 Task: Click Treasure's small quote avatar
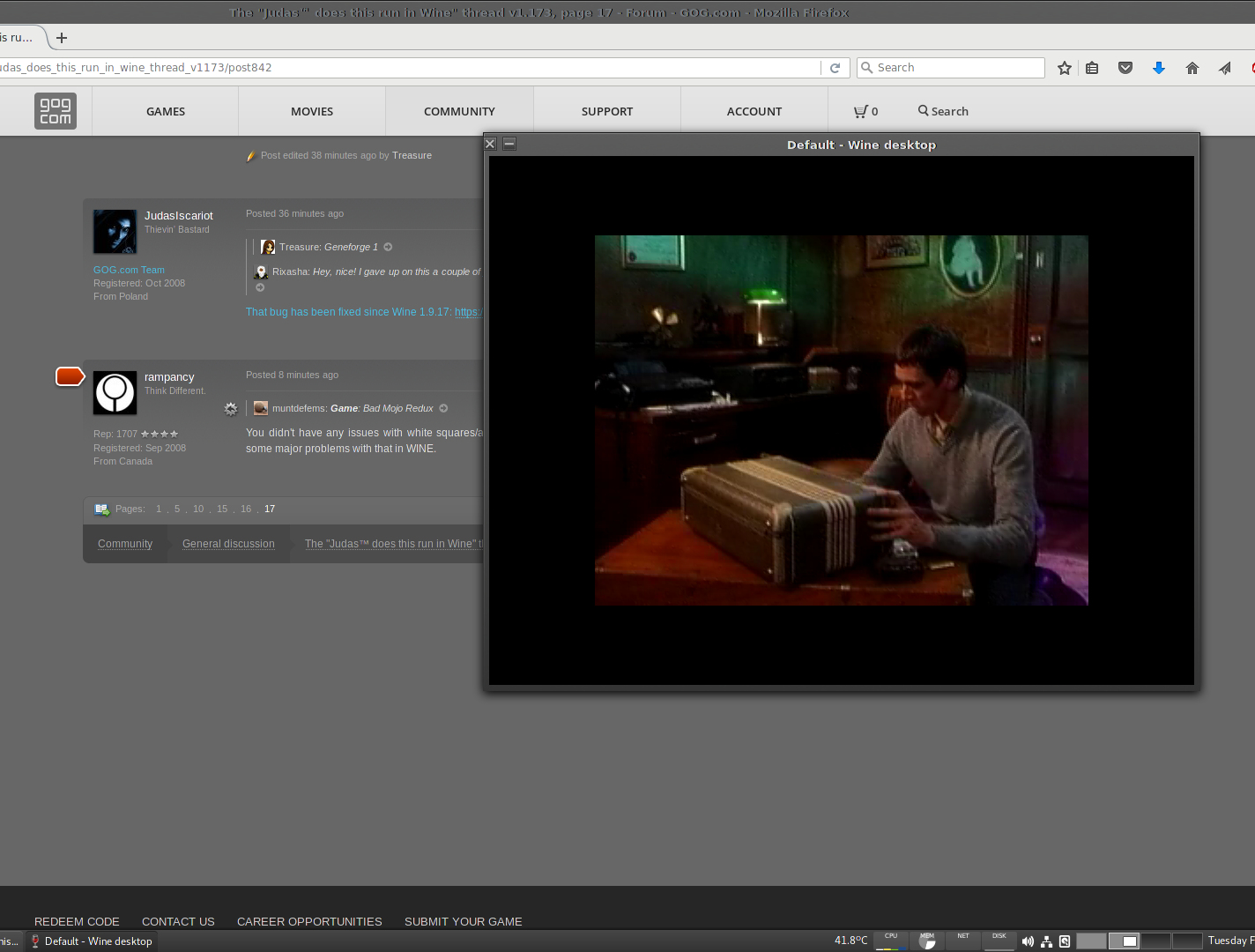point(268,247)
